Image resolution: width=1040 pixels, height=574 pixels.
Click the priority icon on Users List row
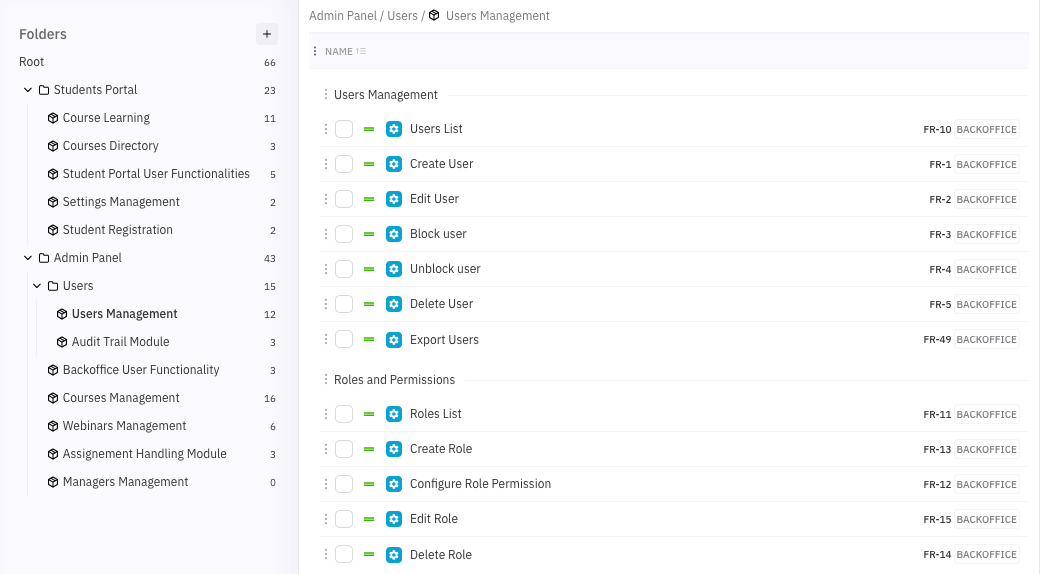tap(369, 129)
